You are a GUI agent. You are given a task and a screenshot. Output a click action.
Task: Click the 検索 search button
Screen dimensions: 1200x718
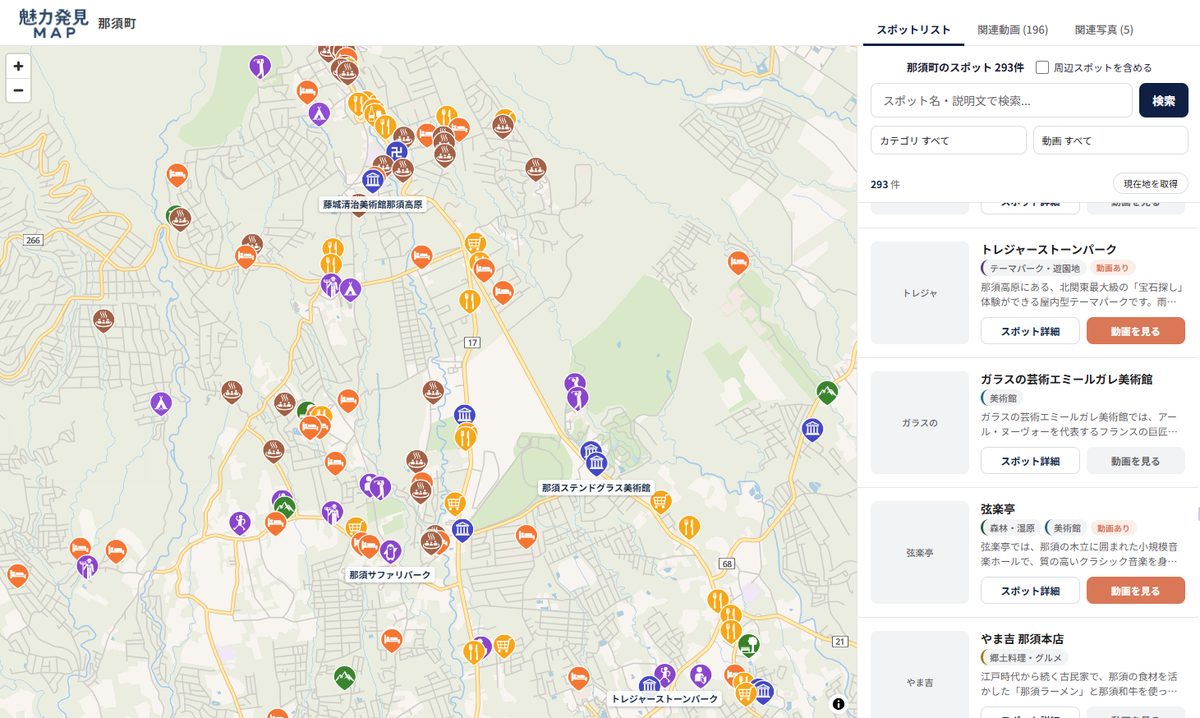pos(1164,101)
